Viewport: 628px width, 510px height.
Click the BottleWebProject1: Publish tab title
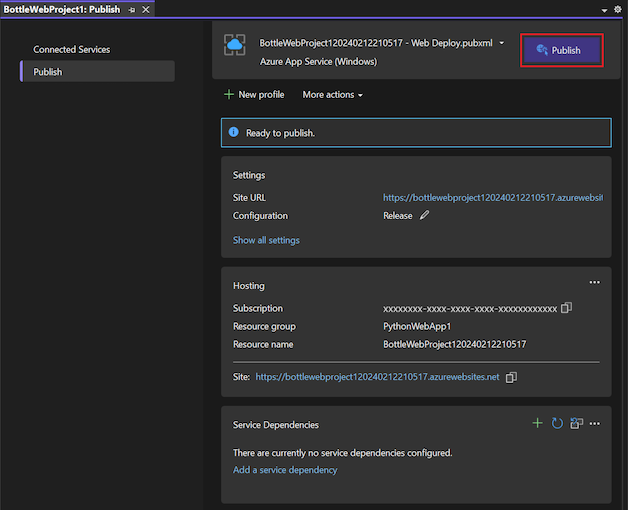coord(62,9)
